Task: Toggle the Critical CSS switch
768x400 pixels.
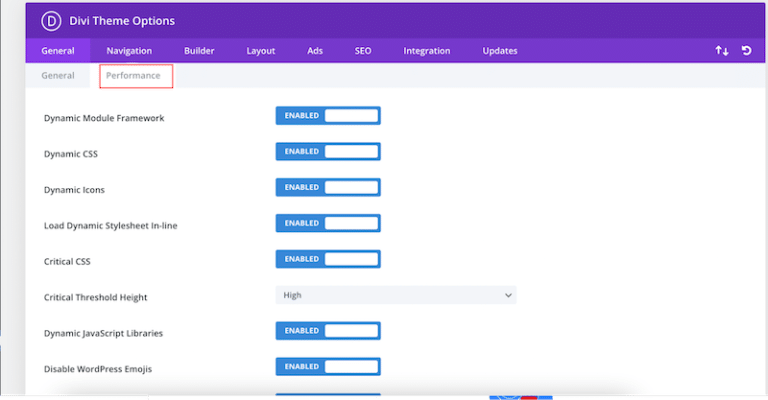Action: coord(328,259)
